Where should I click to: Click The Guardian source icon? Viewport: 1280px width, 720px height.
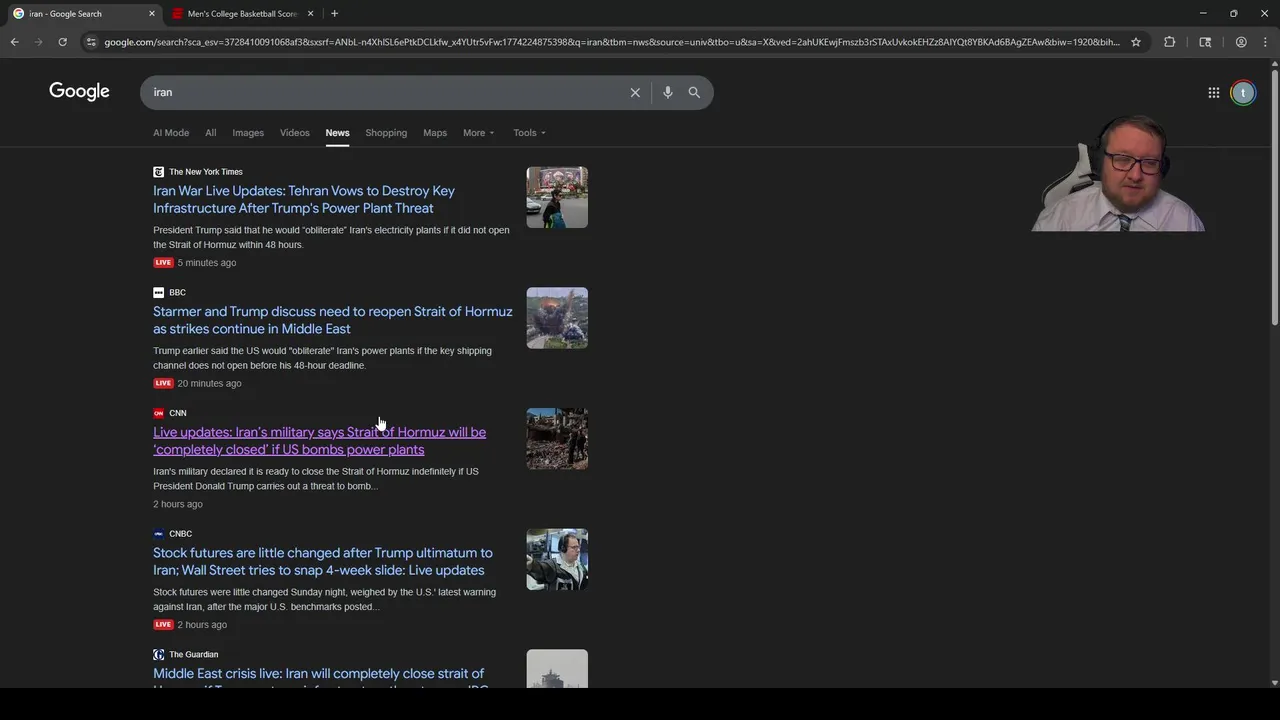tap(158, 654)
